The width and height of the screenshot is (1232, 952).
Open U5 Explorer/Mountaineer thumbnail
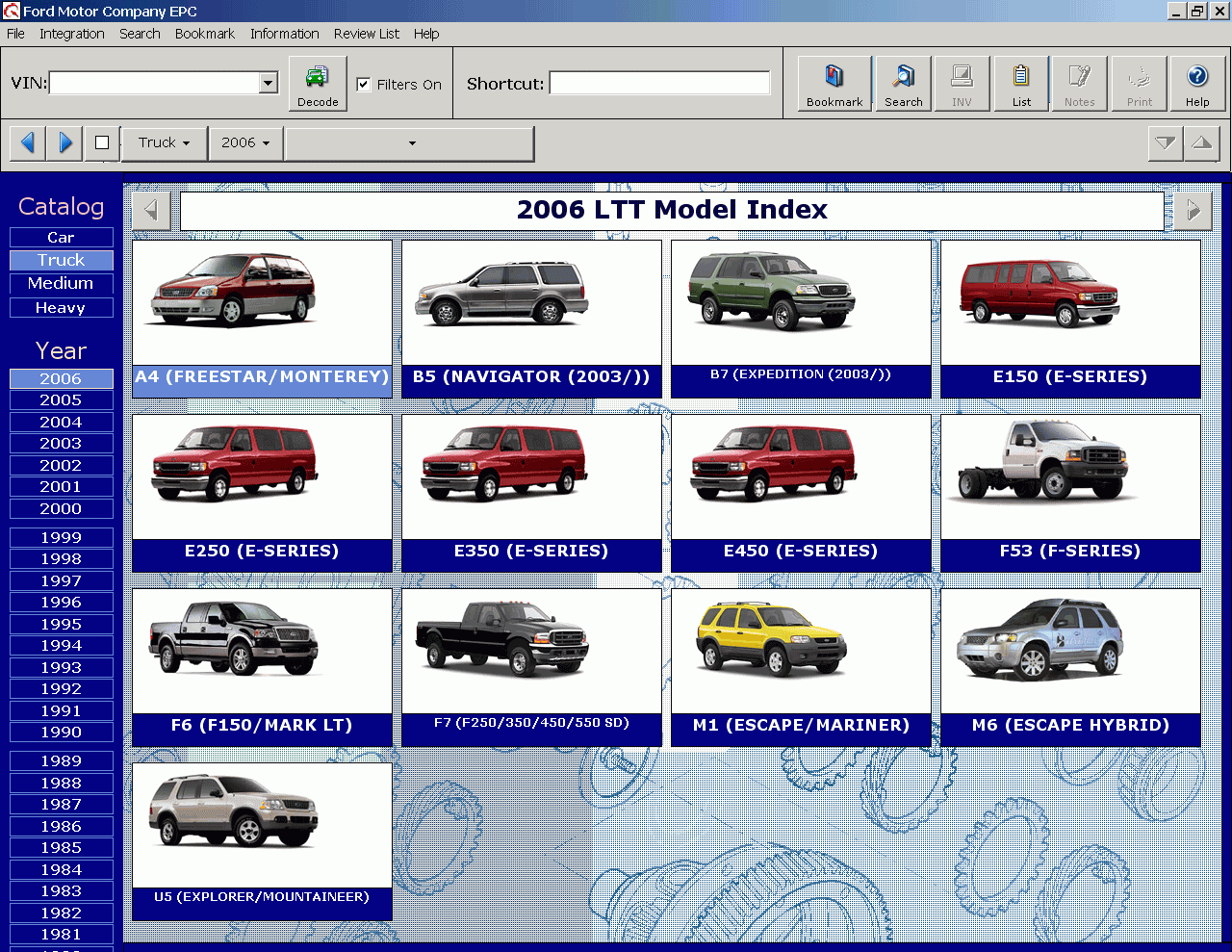(x=262, y=841)
